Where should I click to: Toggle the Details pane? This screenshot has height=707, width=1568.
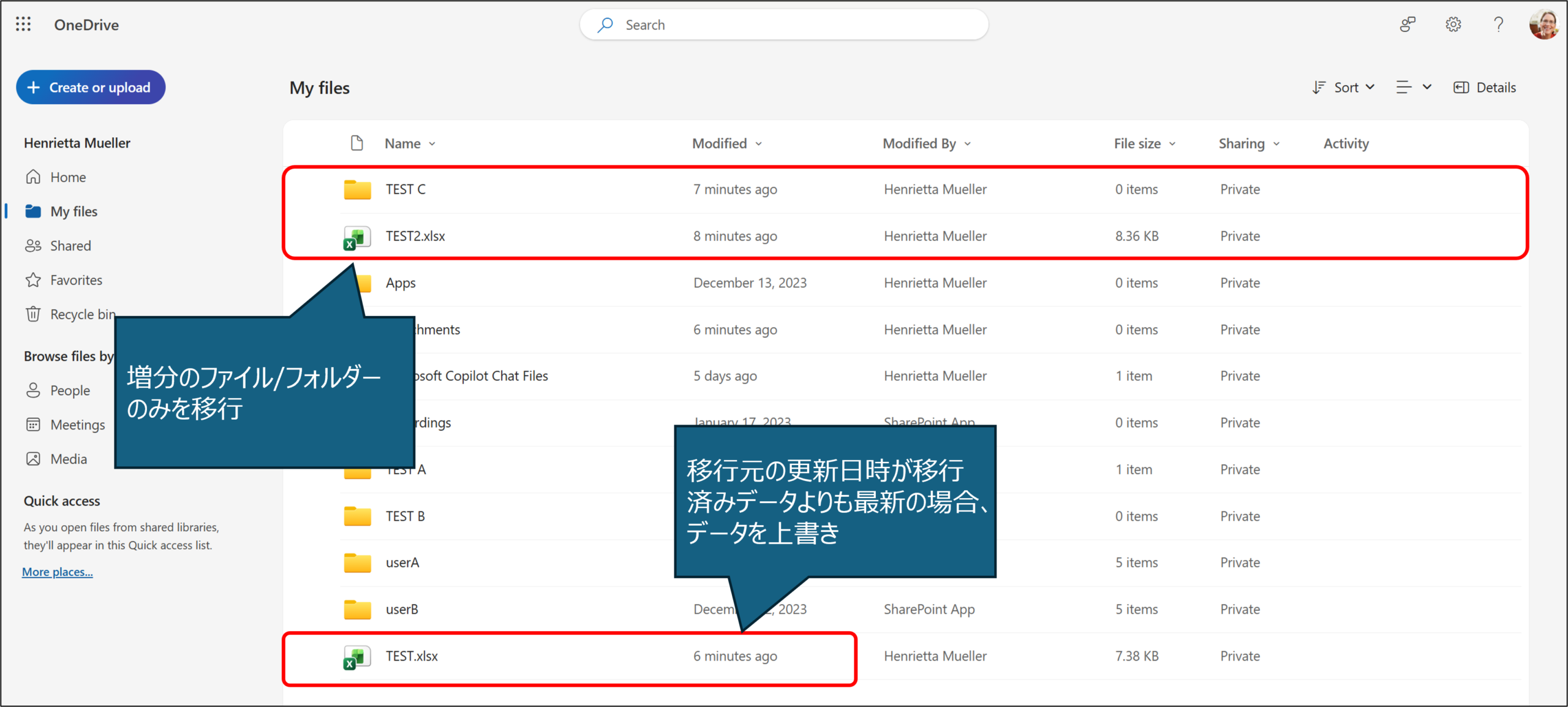[x=1484, y=88]
